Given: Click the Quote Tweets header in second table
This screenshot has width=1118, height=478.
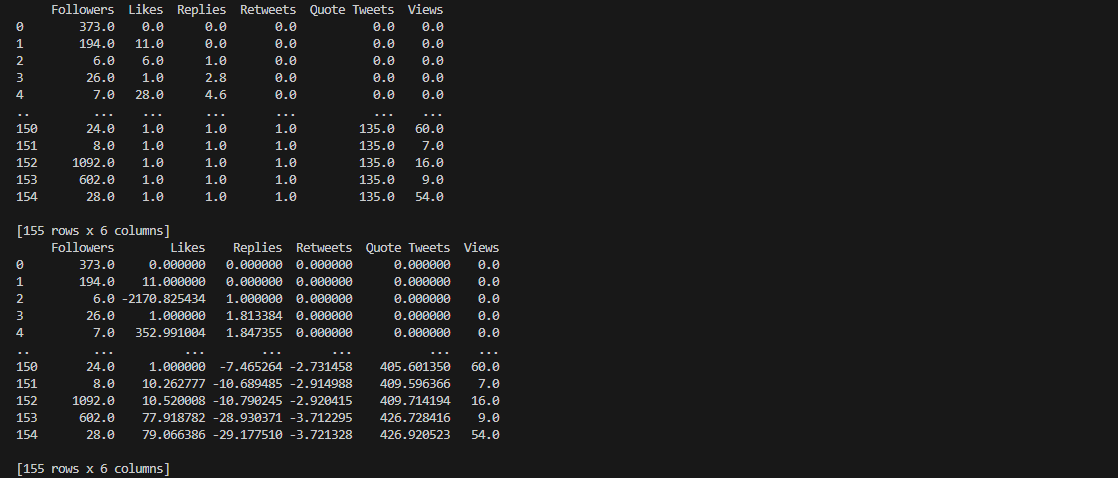Looking at the screenshot, I should (408, 248).
